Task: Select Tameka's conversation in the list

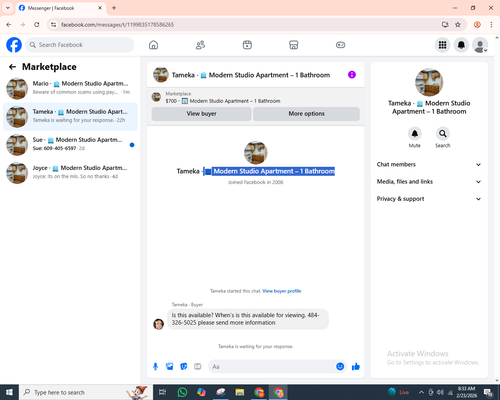Action: click(70, 116)
